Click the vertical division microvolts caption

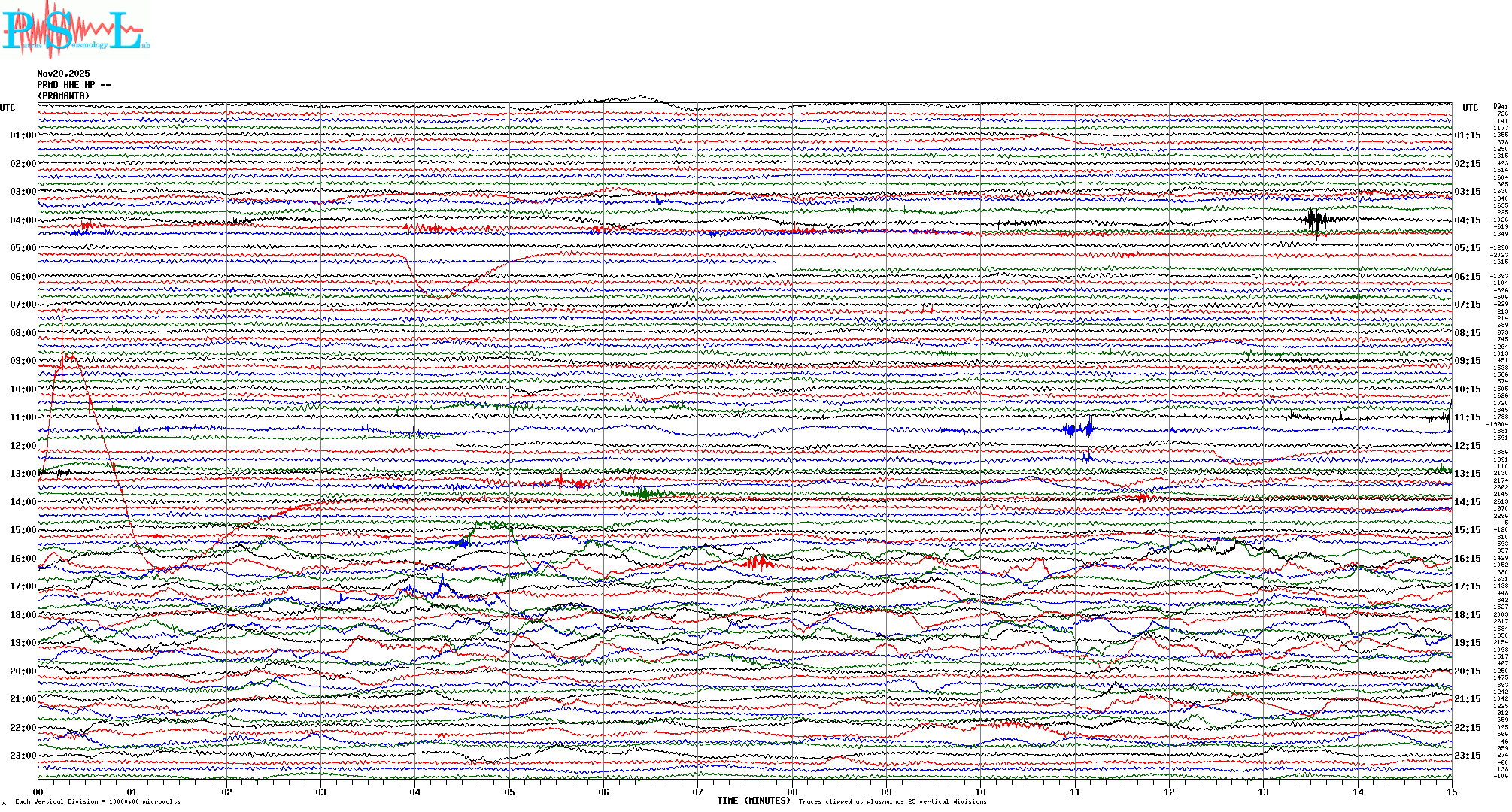pos(98,801)
